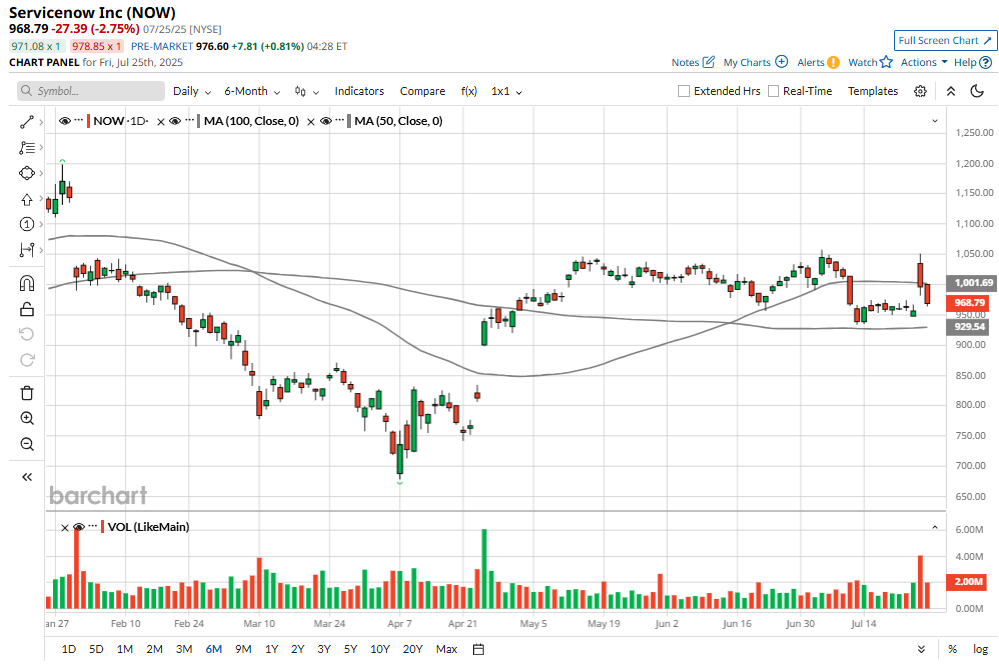The image size is (999, 664).
Task: Click the VOL red color bar
Action: (103, 527)
